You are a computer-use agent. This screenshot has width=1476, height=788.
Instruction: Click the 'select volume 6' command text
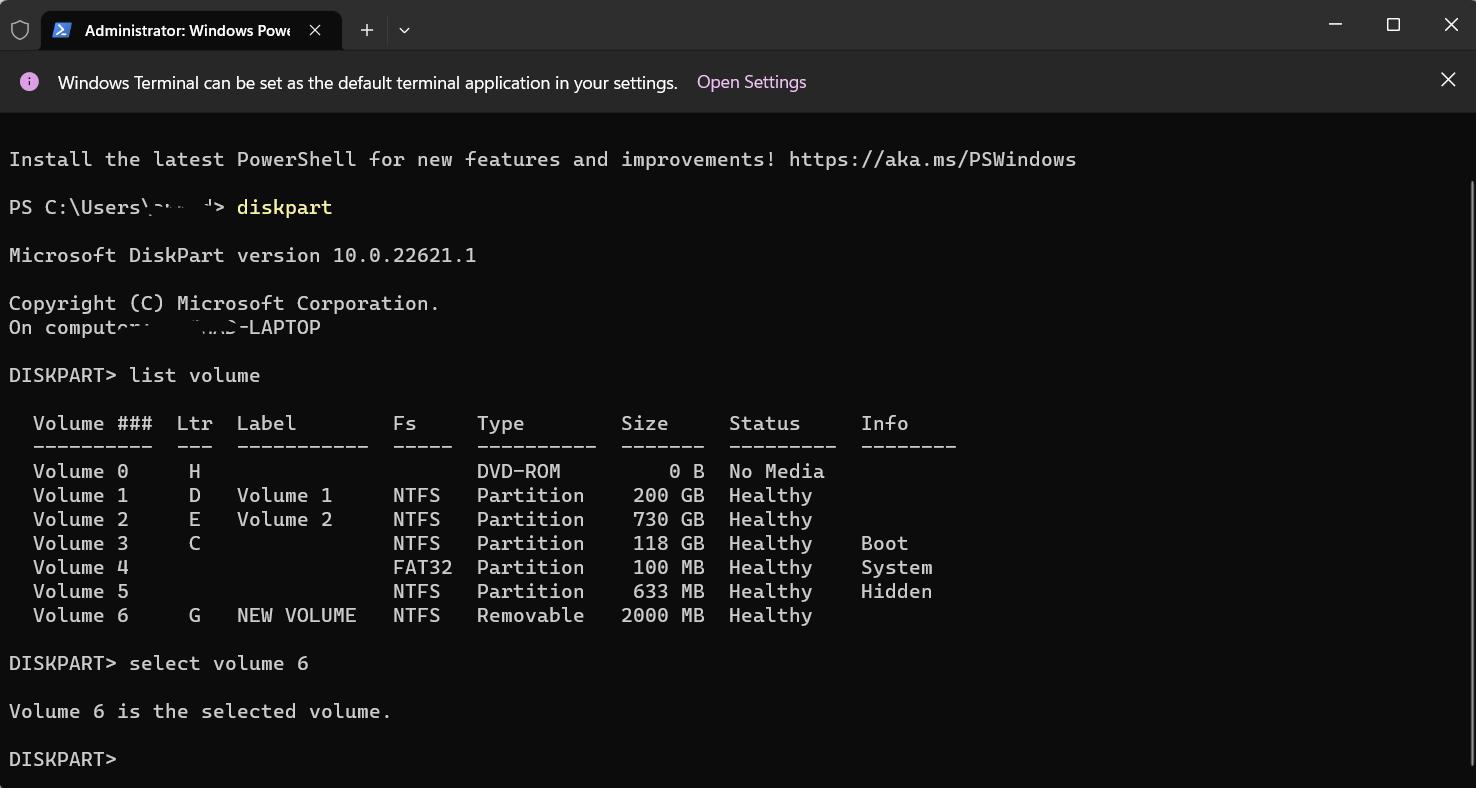pos(218,663)
